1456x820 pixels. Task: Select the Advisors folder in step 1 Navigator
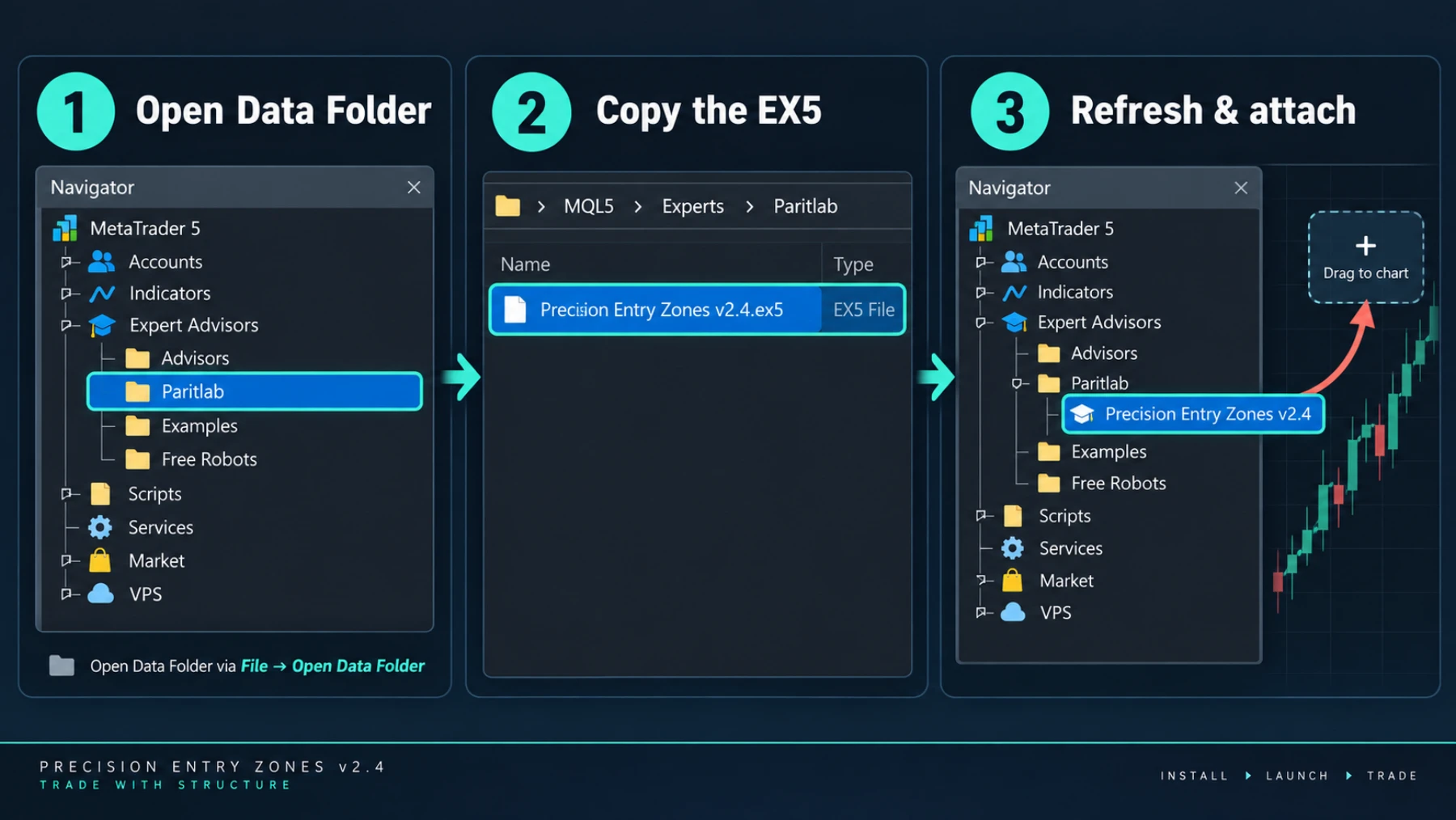pyautogui.click(x=178, y=358)
